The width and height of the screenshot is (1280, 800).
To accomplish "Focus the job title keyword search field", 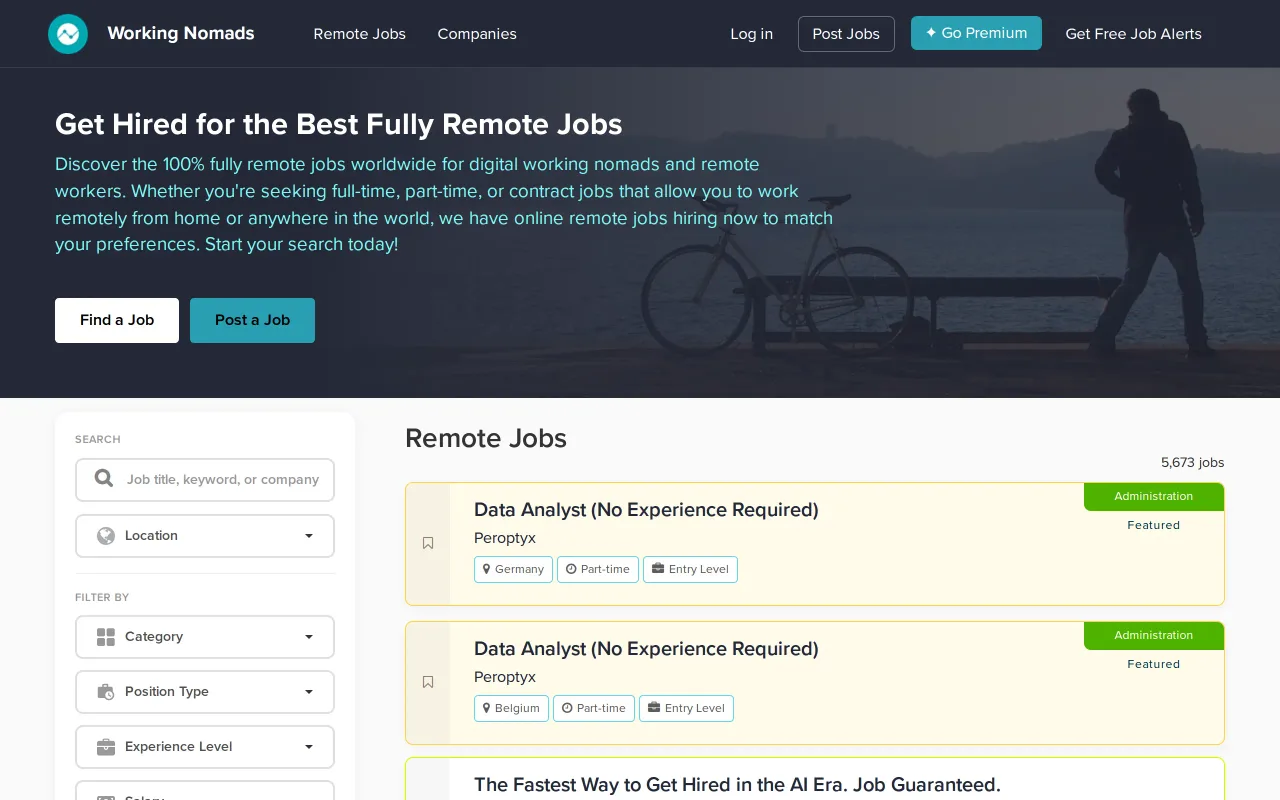I will coord(205,480).
